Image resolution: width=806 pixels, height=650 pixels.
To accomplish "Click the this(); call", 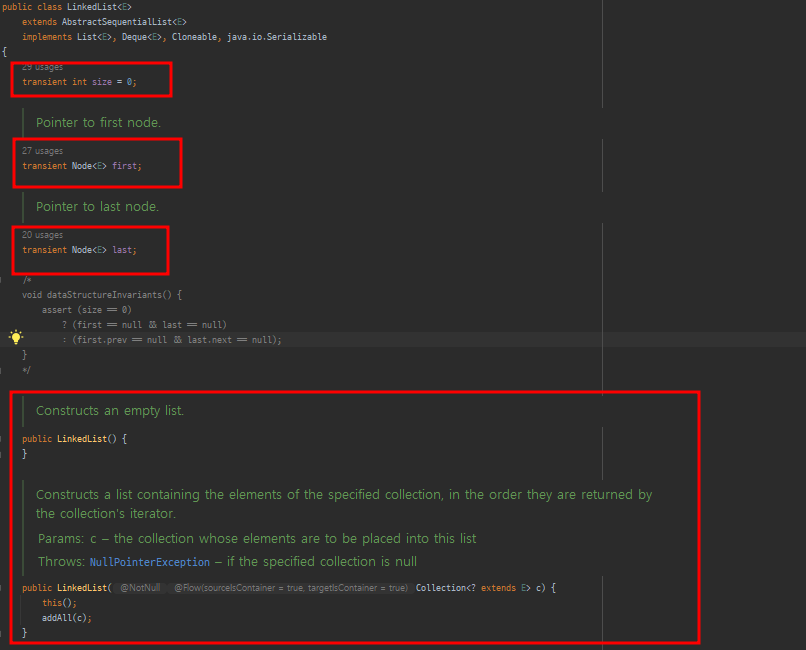I will (59, 603).
